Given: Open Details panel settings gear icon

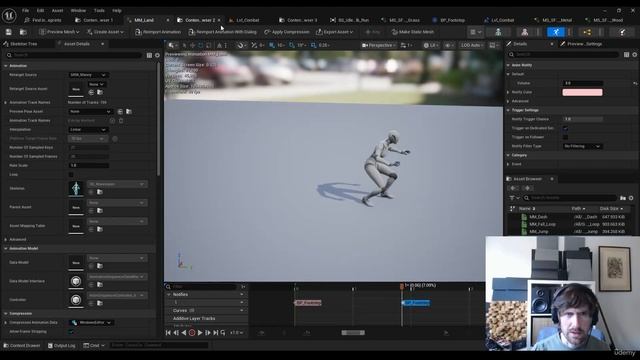Looking at the screenshot, I should click(x=635, y=54).
